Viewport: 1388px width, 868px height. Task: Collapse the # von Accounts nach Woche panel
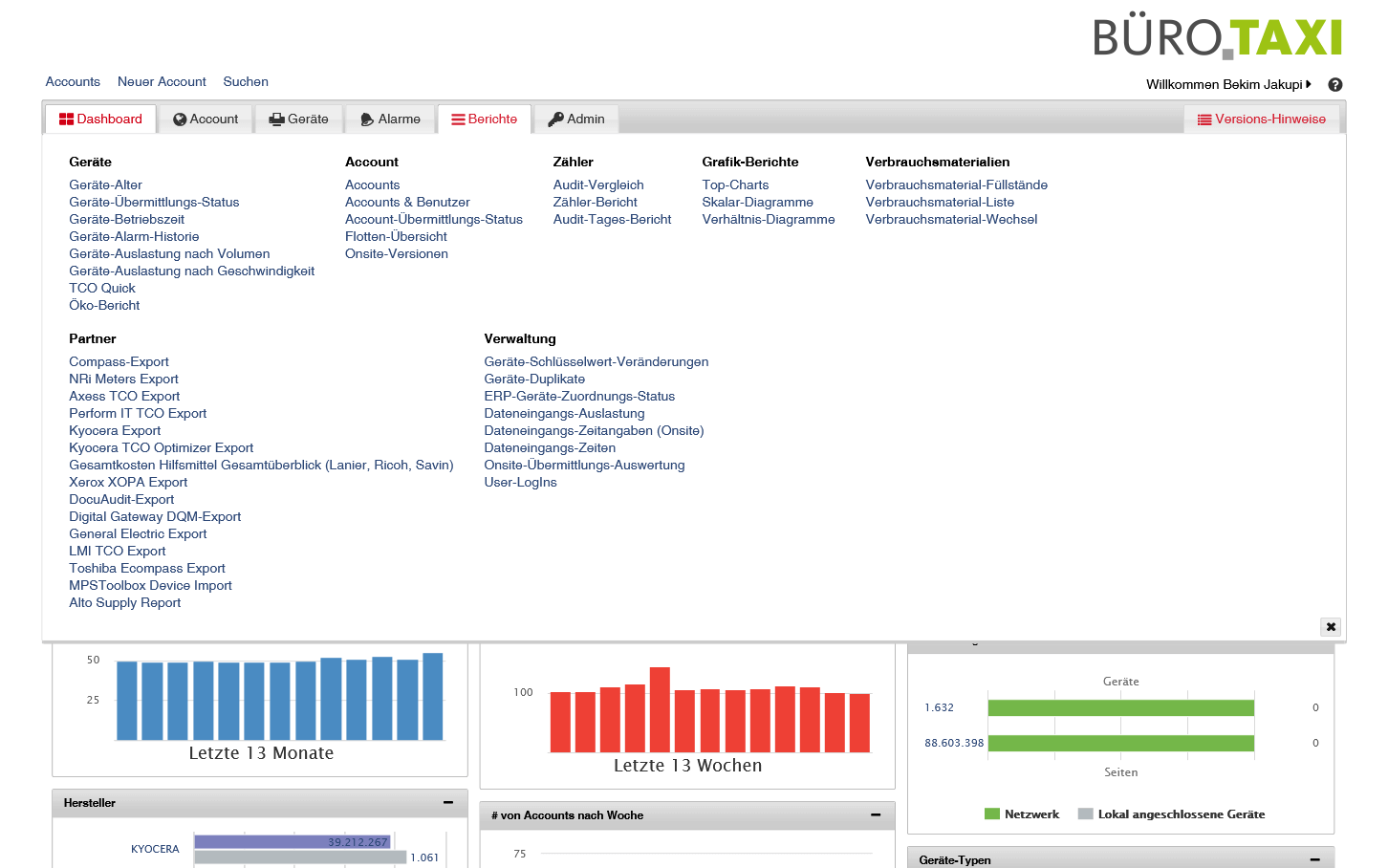pyautogui.click(x=875, y=815)
